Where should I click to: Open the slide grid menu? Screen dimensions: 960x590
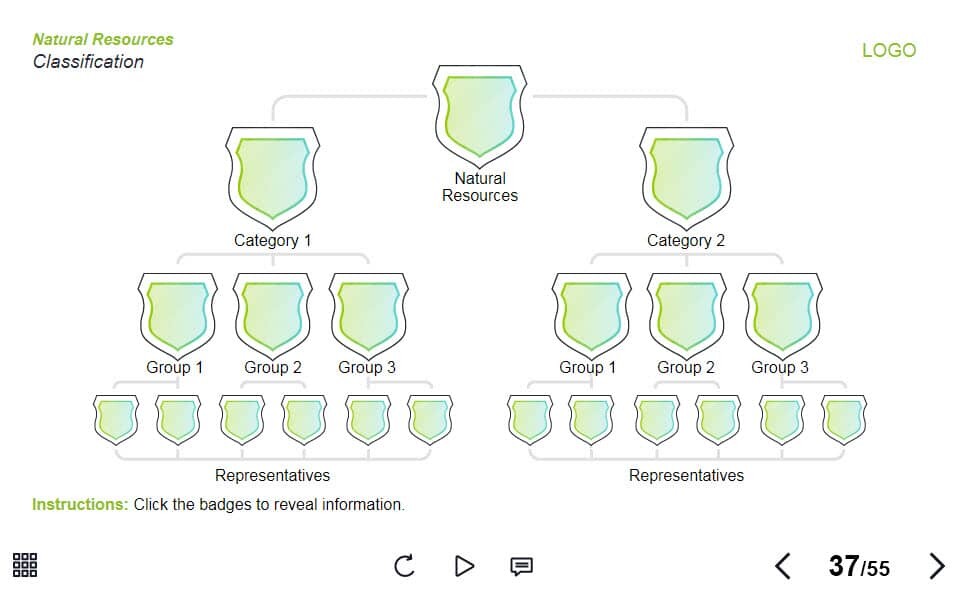25,565
